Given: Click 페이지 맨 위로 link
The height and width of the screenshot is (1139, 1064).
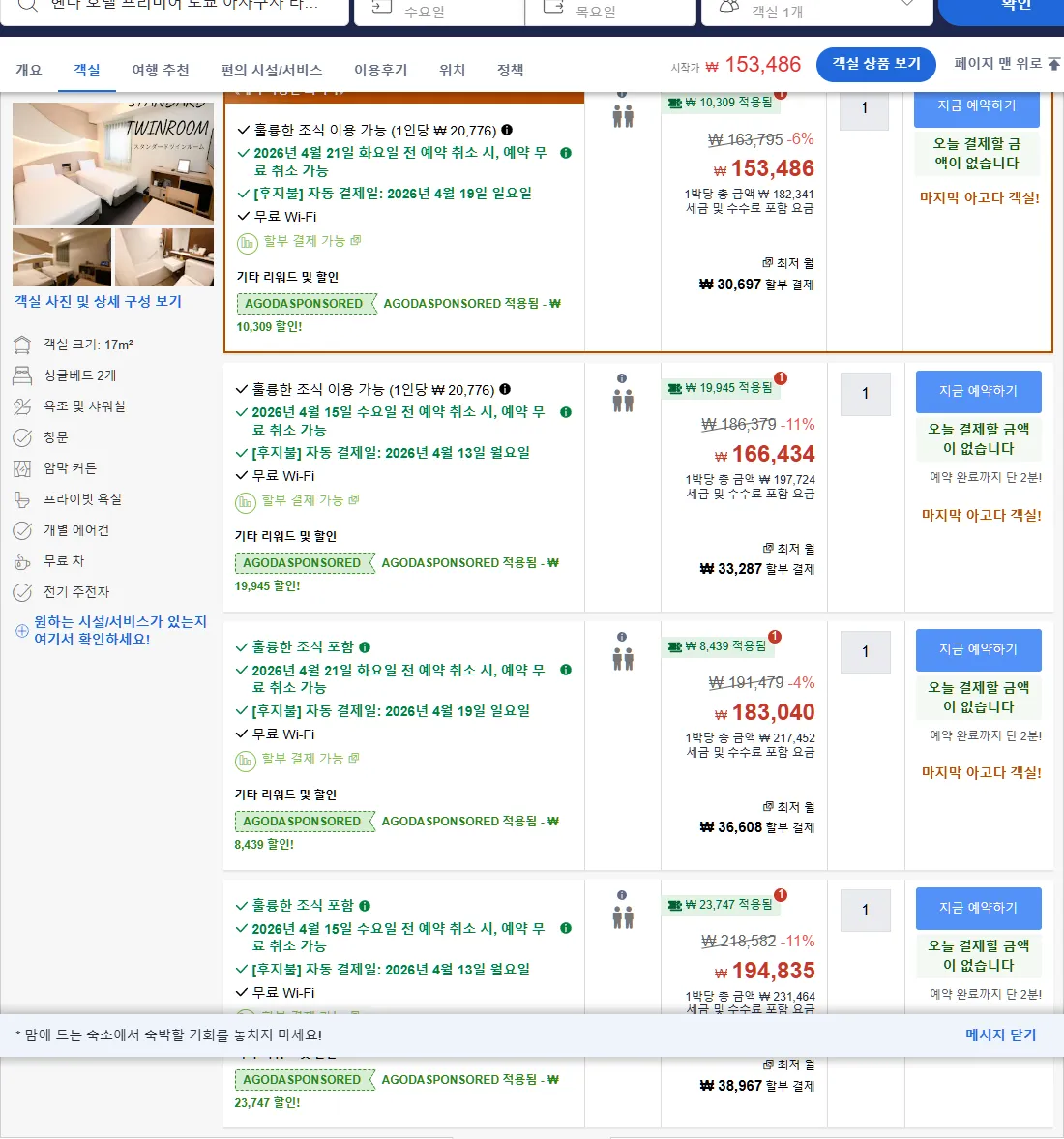Looking at the screenshot, I should [x=998, y=64].
